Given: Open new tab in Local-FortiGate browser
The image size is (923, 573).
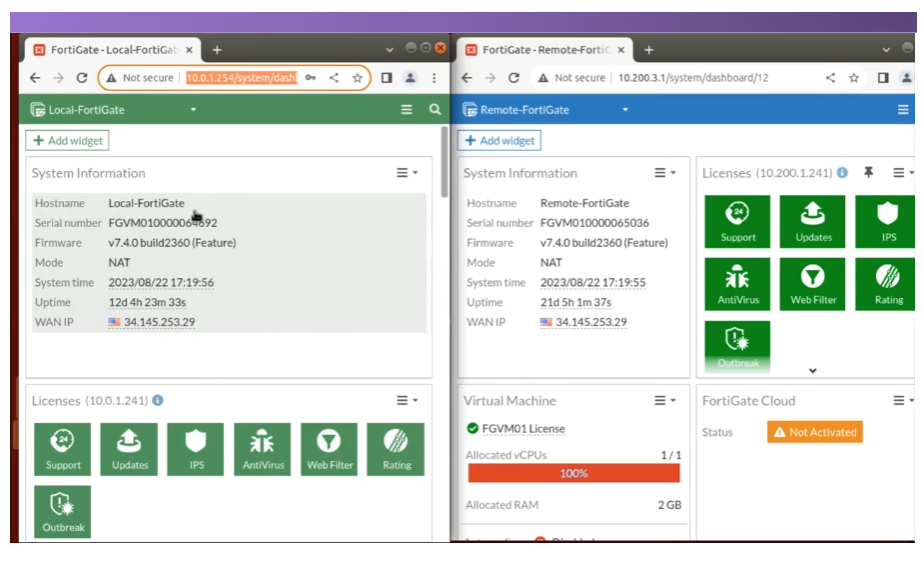Looking at the screenshot, I should tap(217, 50).
